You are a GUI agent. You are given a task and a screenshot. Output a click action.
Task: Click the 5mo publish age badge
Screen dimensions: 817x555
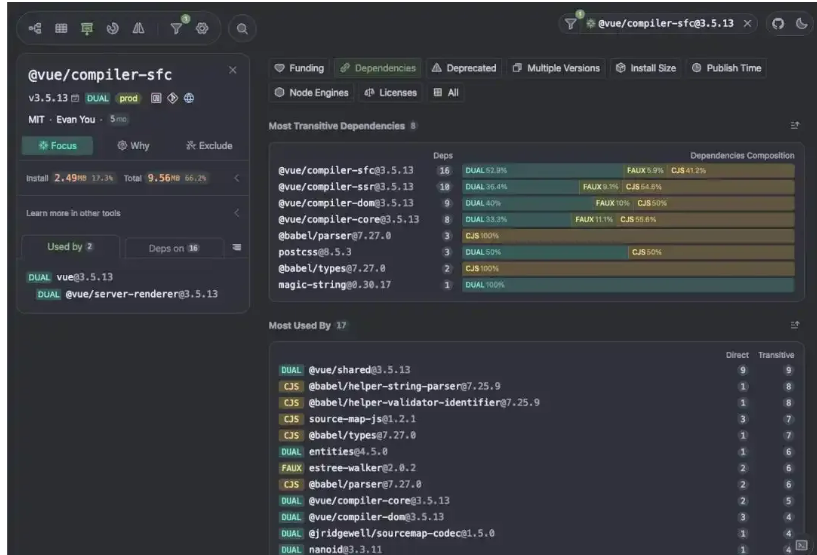pos(118,119)
